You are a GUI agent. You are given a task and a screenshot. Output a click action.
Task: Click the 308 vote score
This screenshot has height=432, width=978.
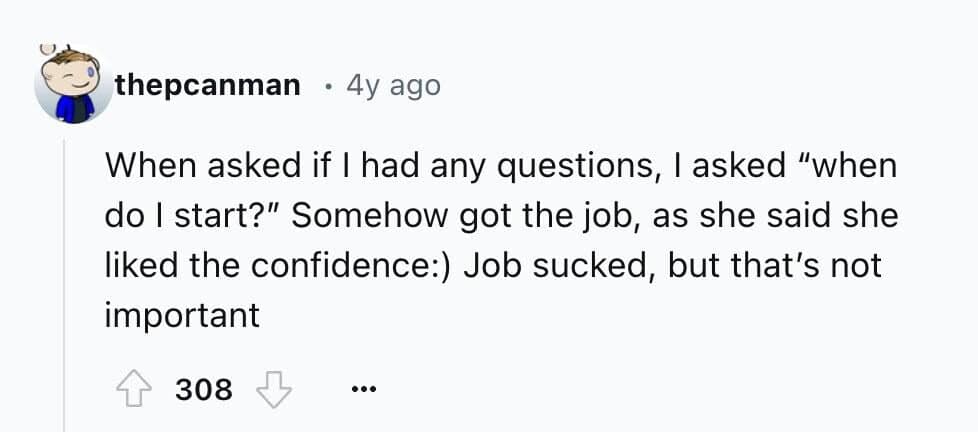[x=204, y=388]
